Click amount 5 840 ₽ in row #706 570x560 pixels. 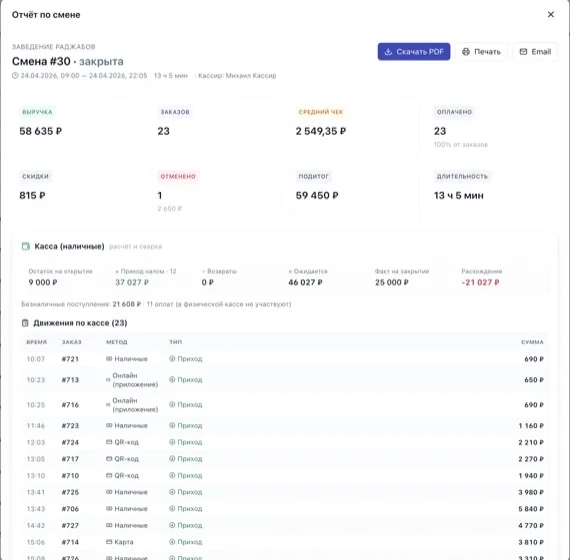(531, 509)
